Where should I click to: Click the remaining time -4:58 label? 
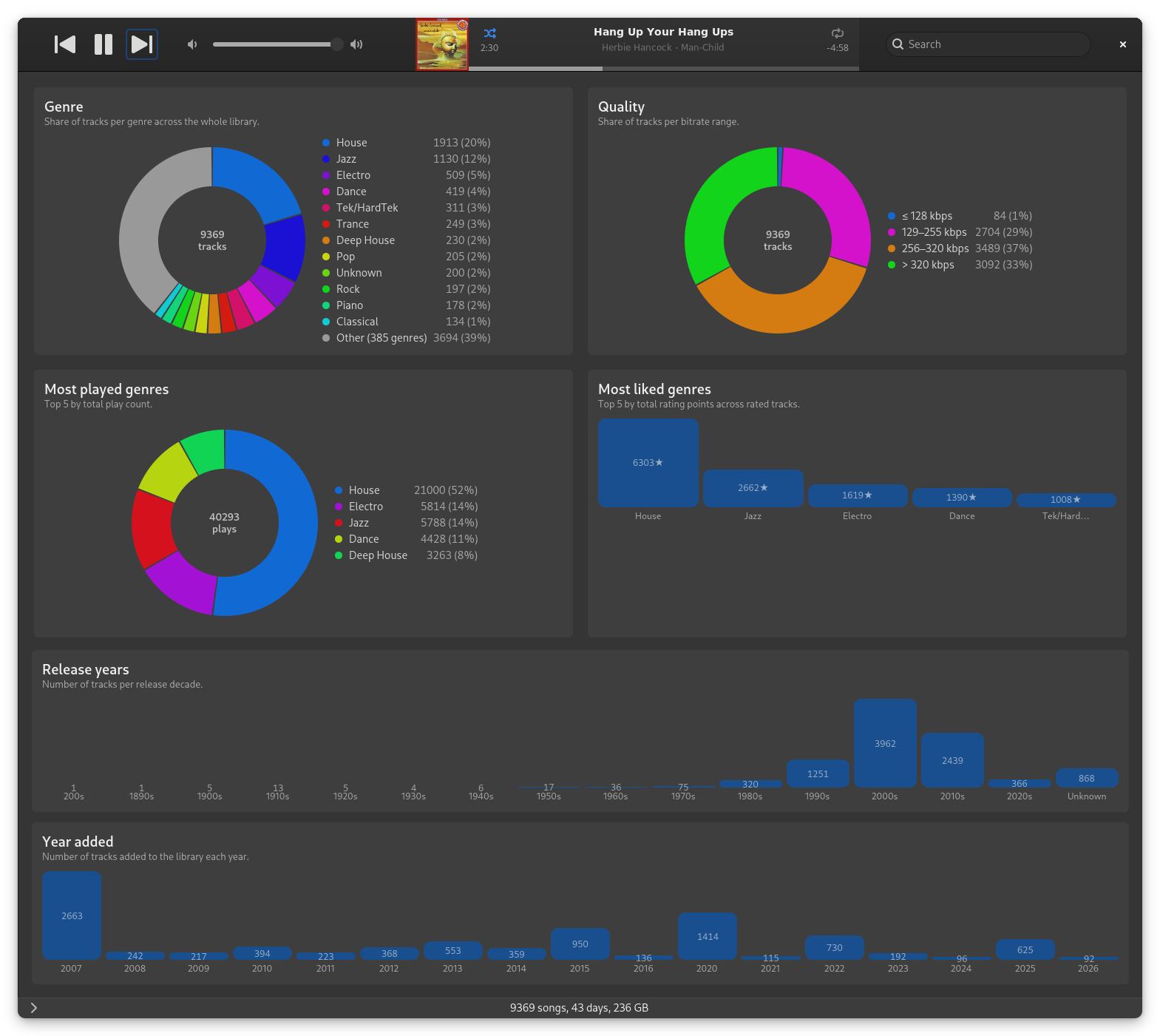[838, 48]
